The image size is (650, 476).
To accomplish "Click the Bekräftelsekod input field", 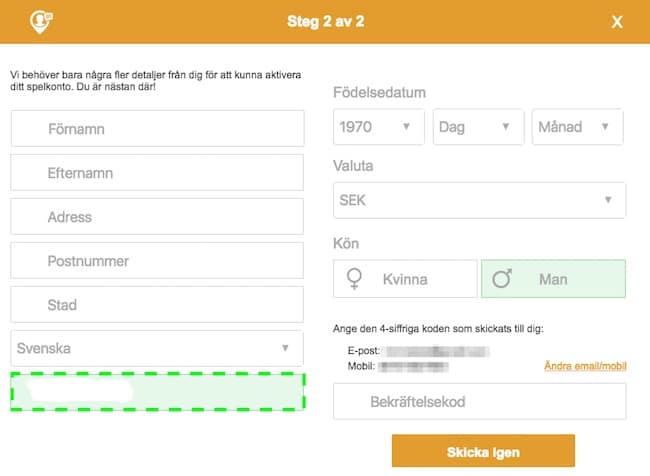I will point(479,402).
